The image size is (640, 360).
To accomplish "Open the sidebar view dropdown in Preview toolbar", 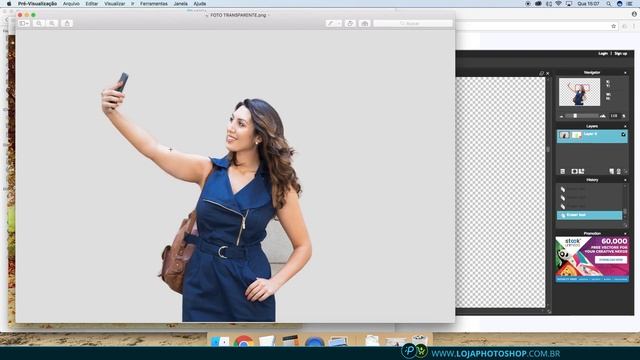I will click(x=24, y=24).
